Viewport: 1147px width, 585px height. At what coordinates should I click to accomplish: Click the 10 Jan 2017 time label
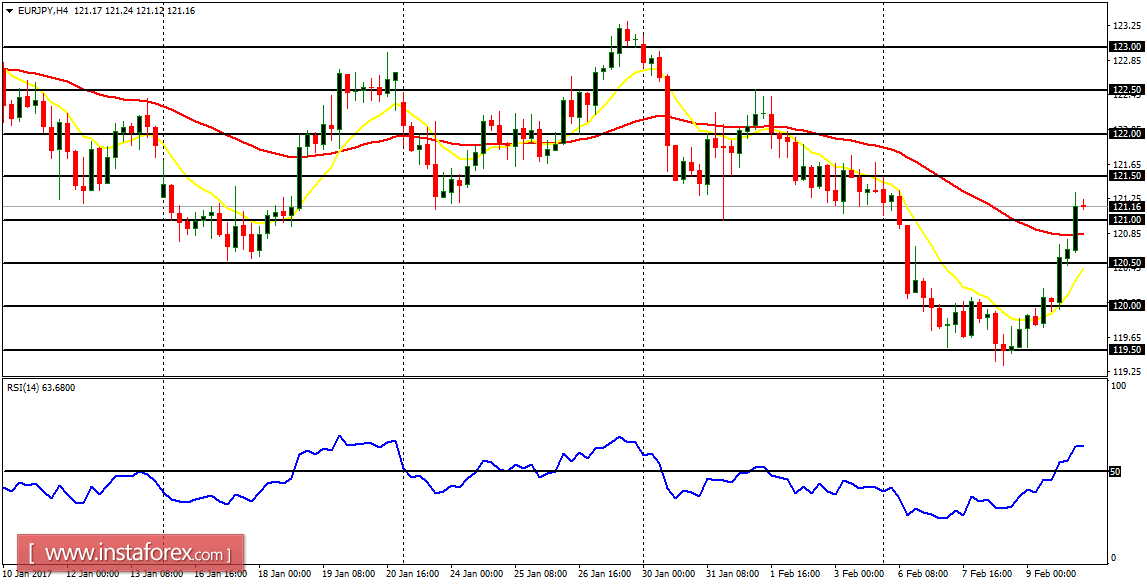[25, 575]
